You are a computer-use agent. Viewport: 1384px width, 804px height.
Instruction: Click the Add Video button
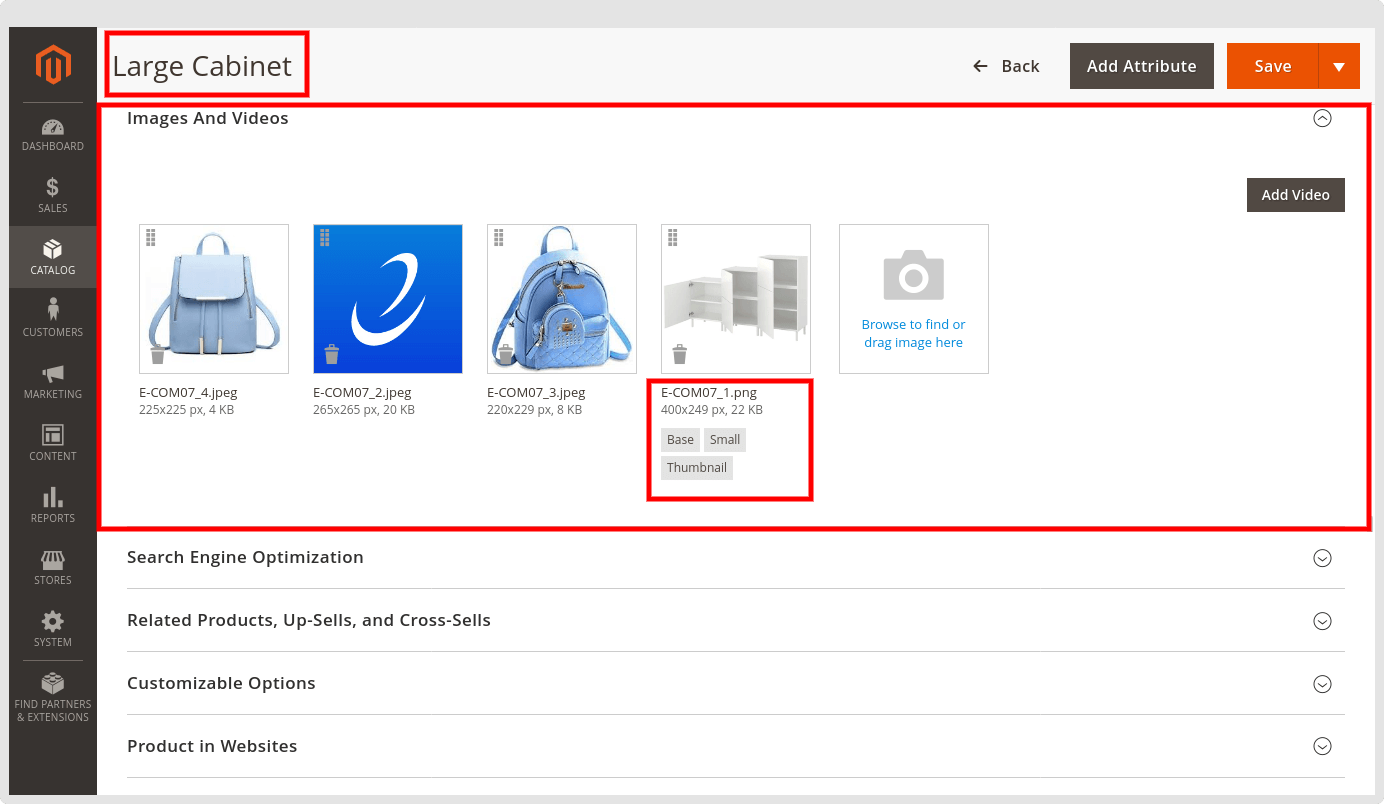(x=1295, y=195)
